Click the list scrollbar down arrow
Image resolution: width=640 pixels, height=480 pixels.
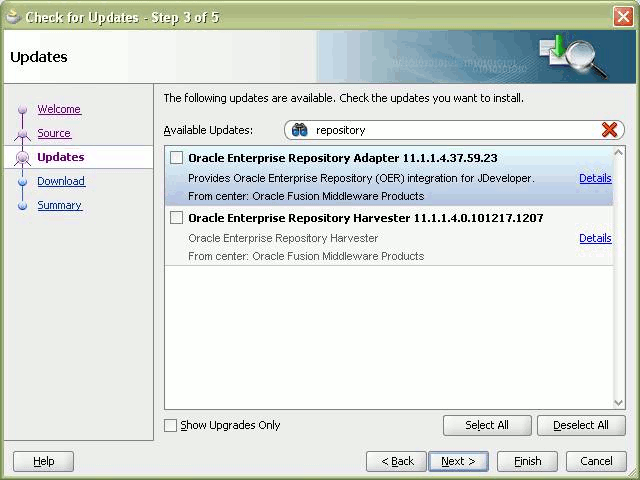coord(618,403)
